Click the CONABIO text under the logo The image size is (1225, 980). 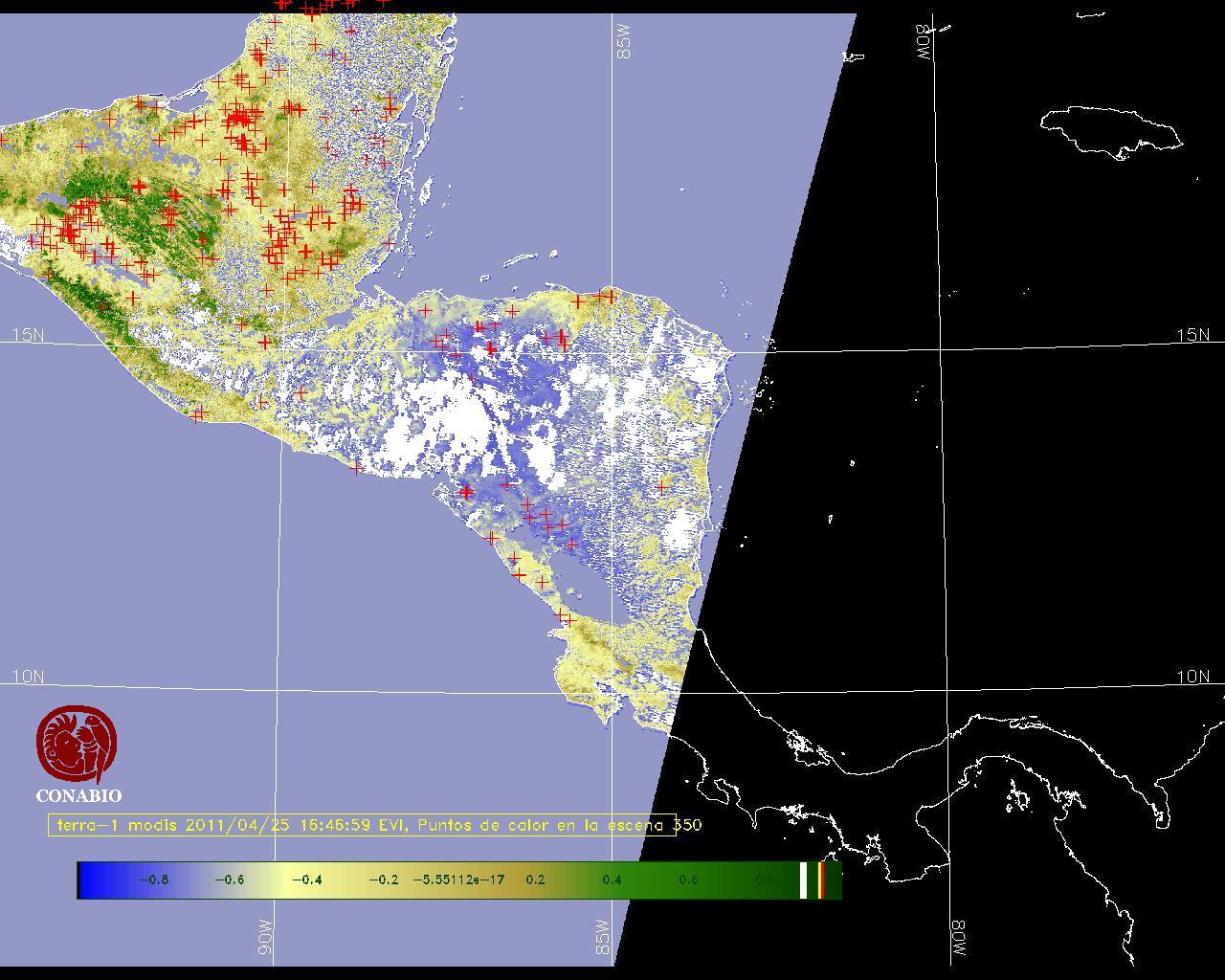(x=78, y=795)
